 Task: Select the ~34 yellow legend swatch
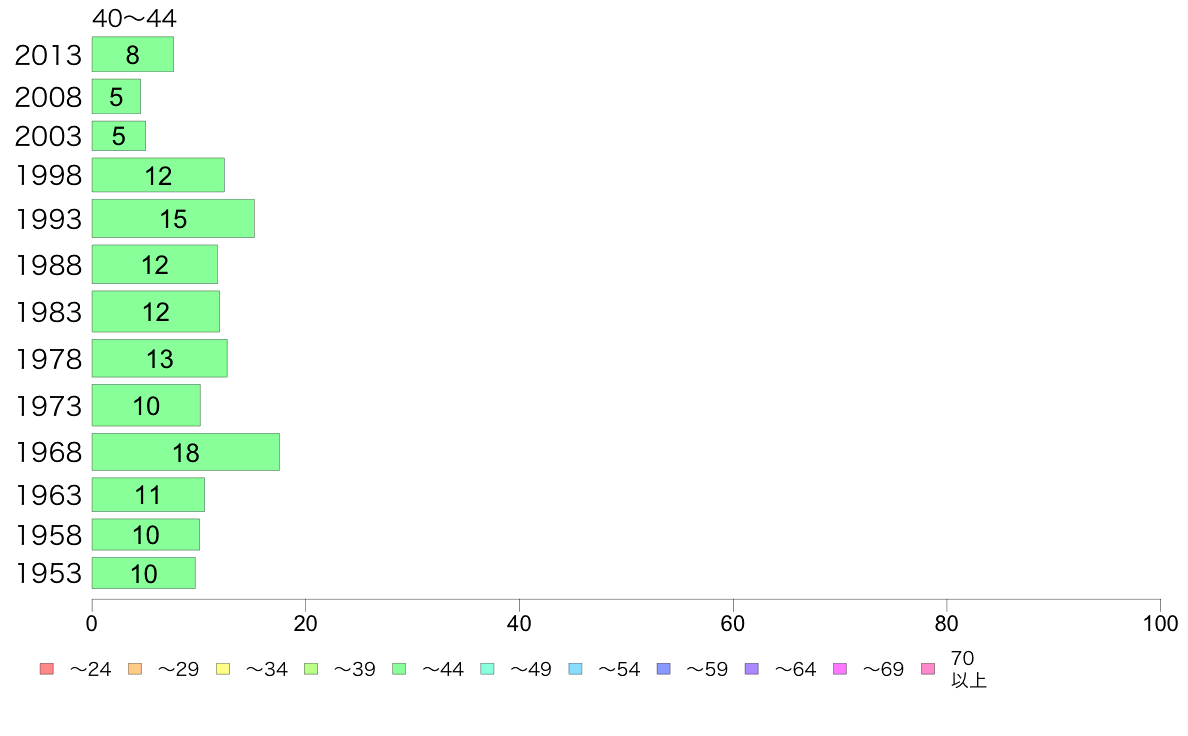(x=223, y=669)
